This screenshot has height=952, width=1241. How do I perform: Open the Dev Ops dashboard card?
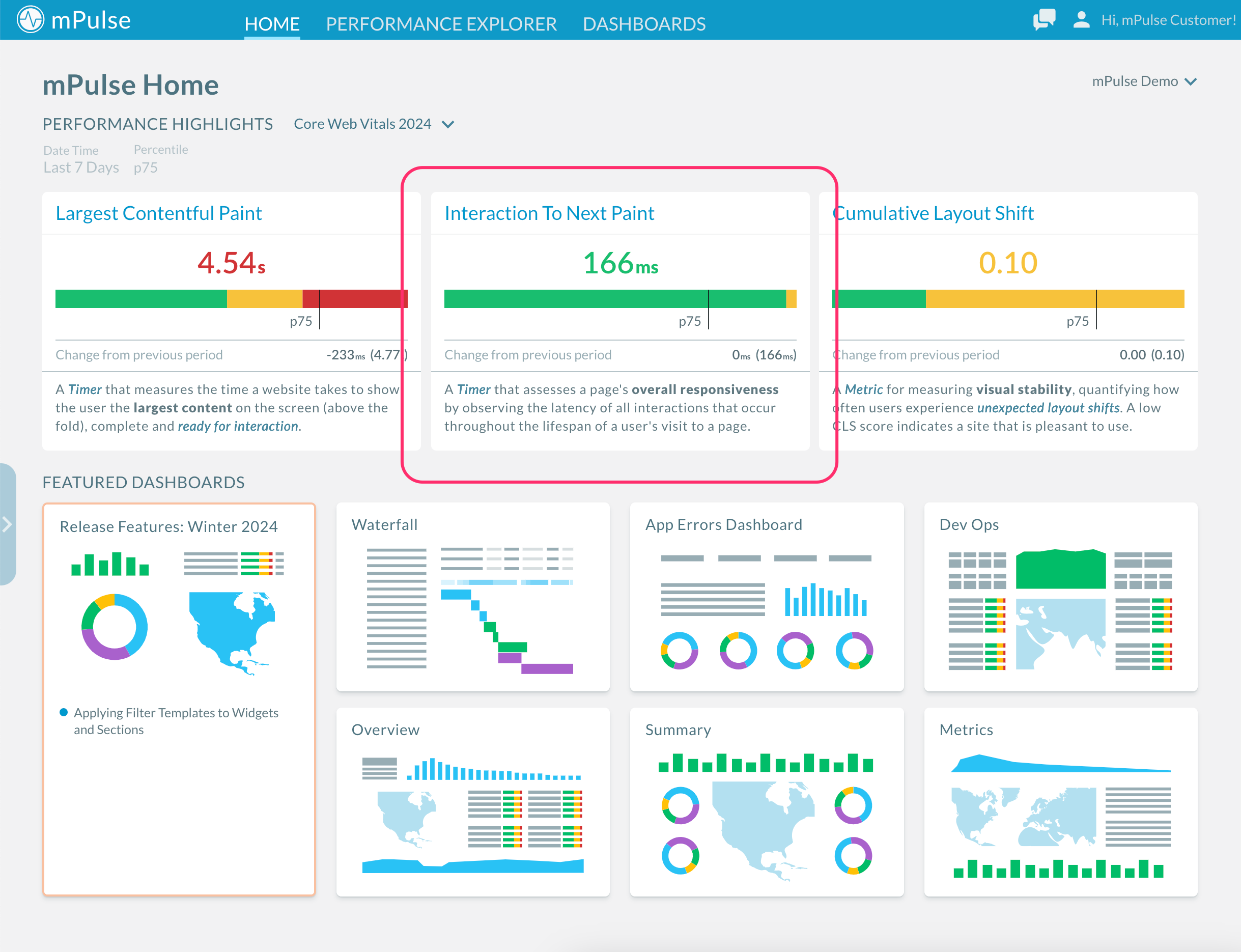point(1061,597)
